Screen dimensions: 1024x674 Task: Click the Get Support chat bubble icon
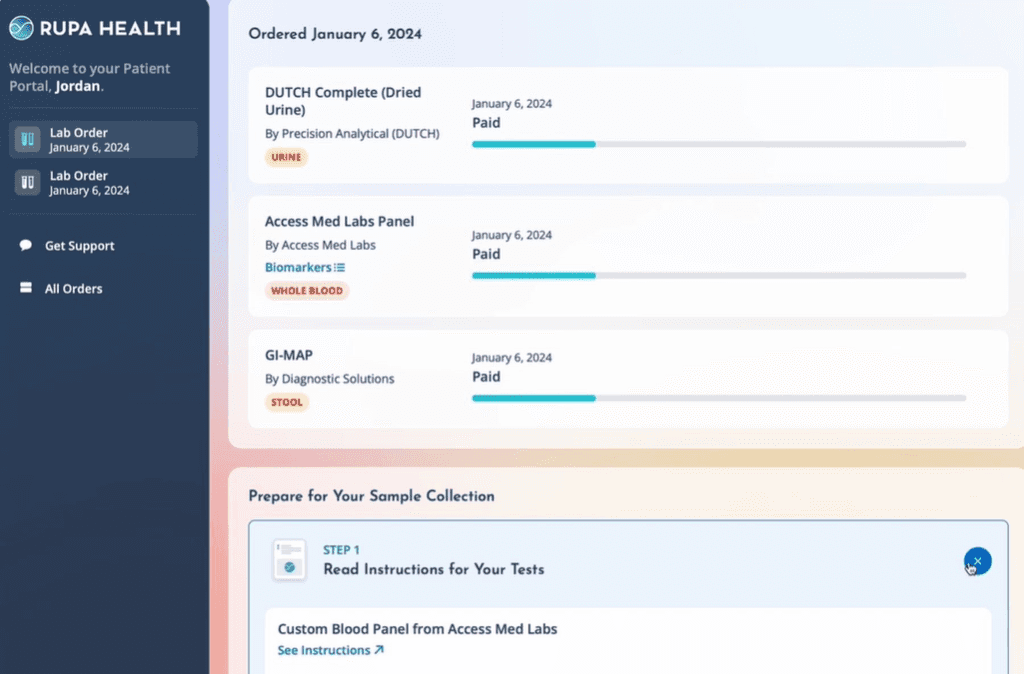pos(23,245)
